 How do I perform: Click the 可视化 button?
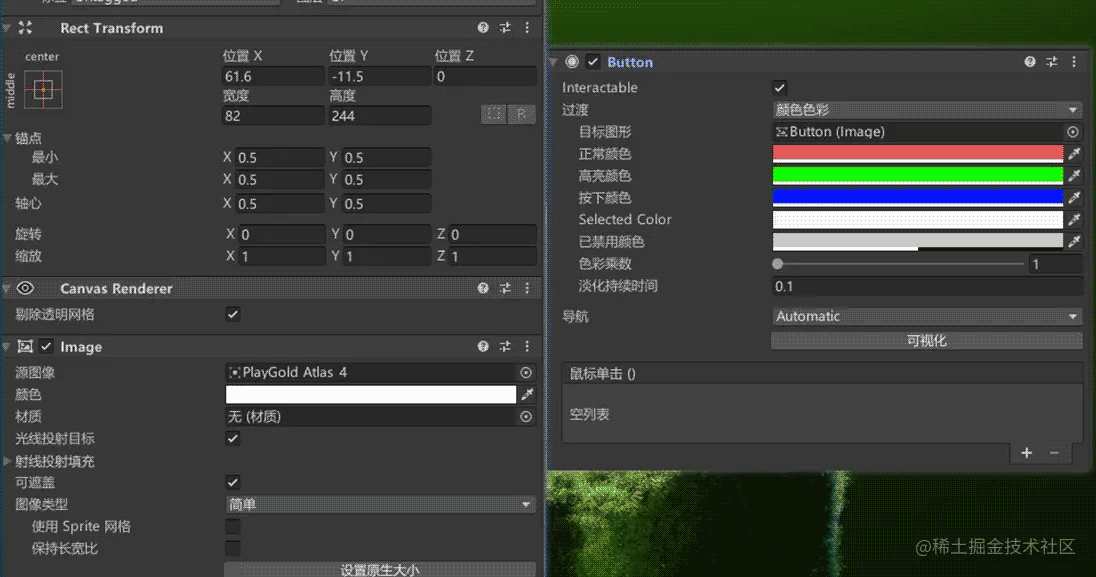(926, 340)
